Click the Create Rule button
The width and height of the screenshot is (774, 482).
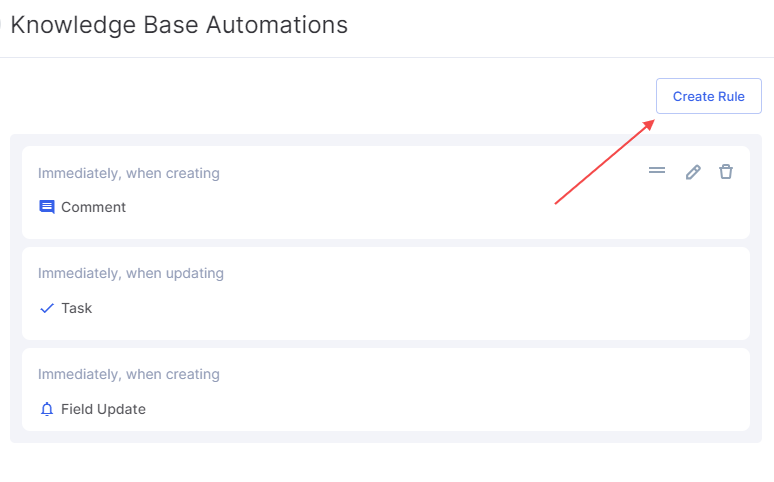click(x=708, y=96)
